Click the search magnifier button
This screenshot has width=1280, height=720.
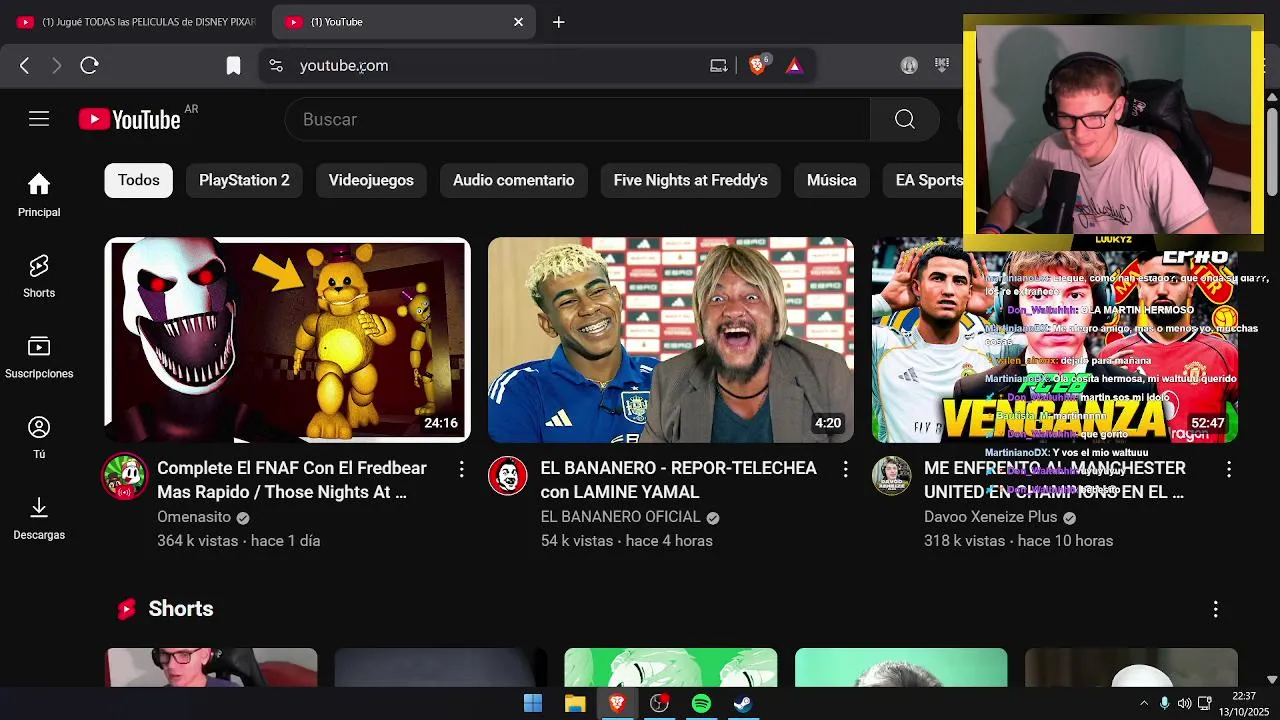tap(905, 120)
